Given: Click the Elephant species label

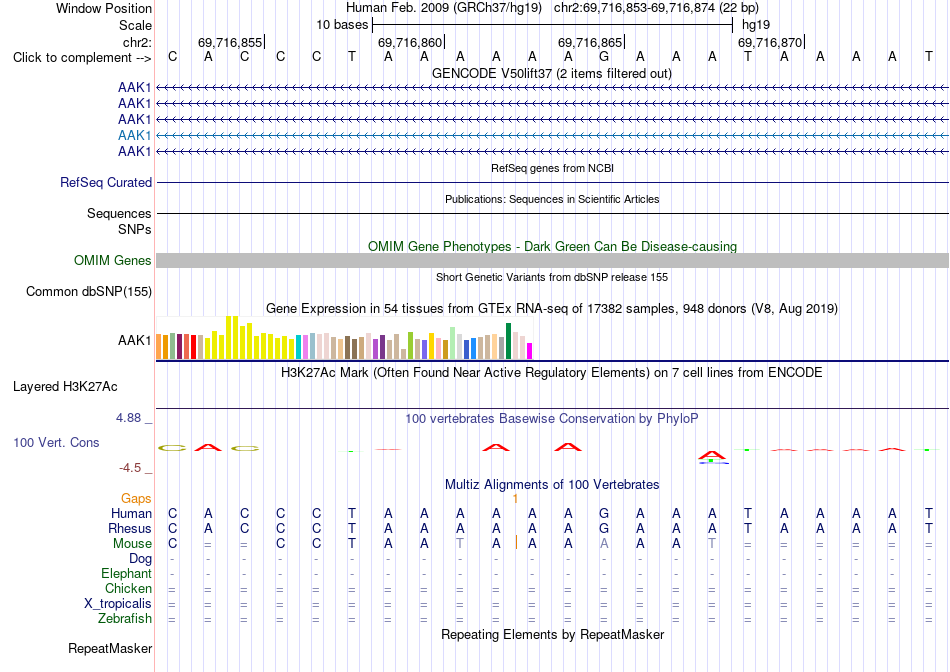Looking at the screenshot, I should 127,574.
